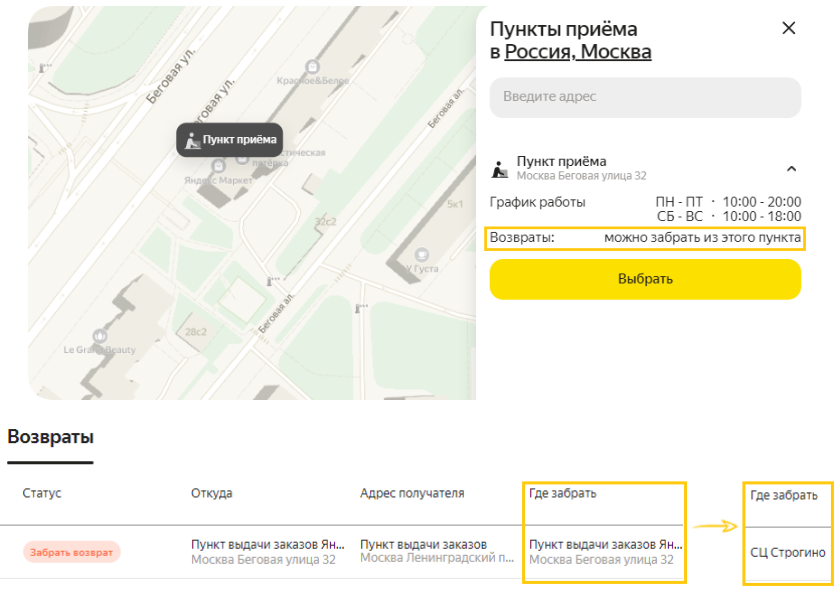Click the ПН - ПТ 10:00 - 20:00 schedule line
The height and width of the screenshot is (593, 840).
pos(728,202)
